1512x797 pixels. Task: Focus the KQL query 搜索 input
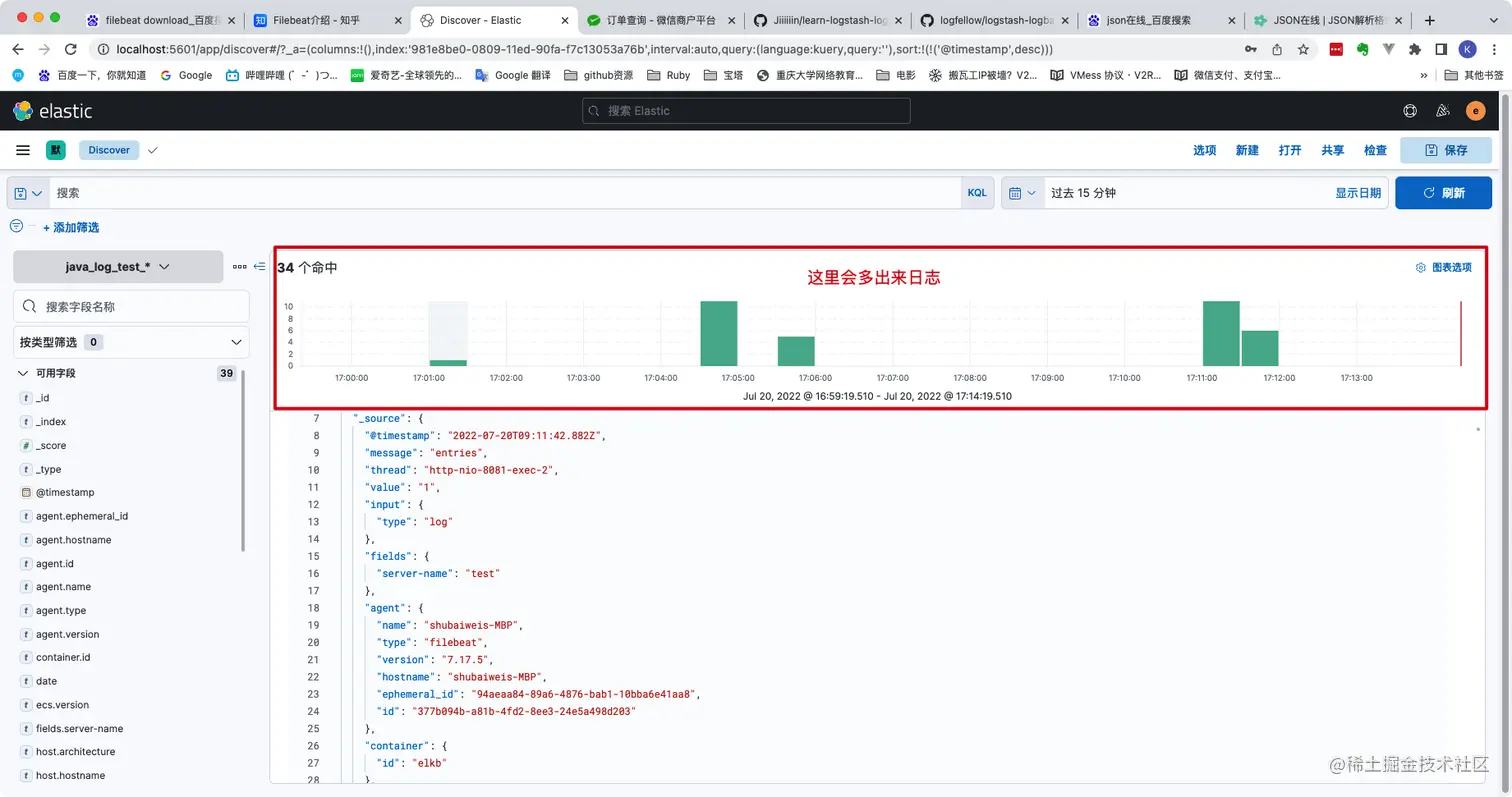[505, 193]
